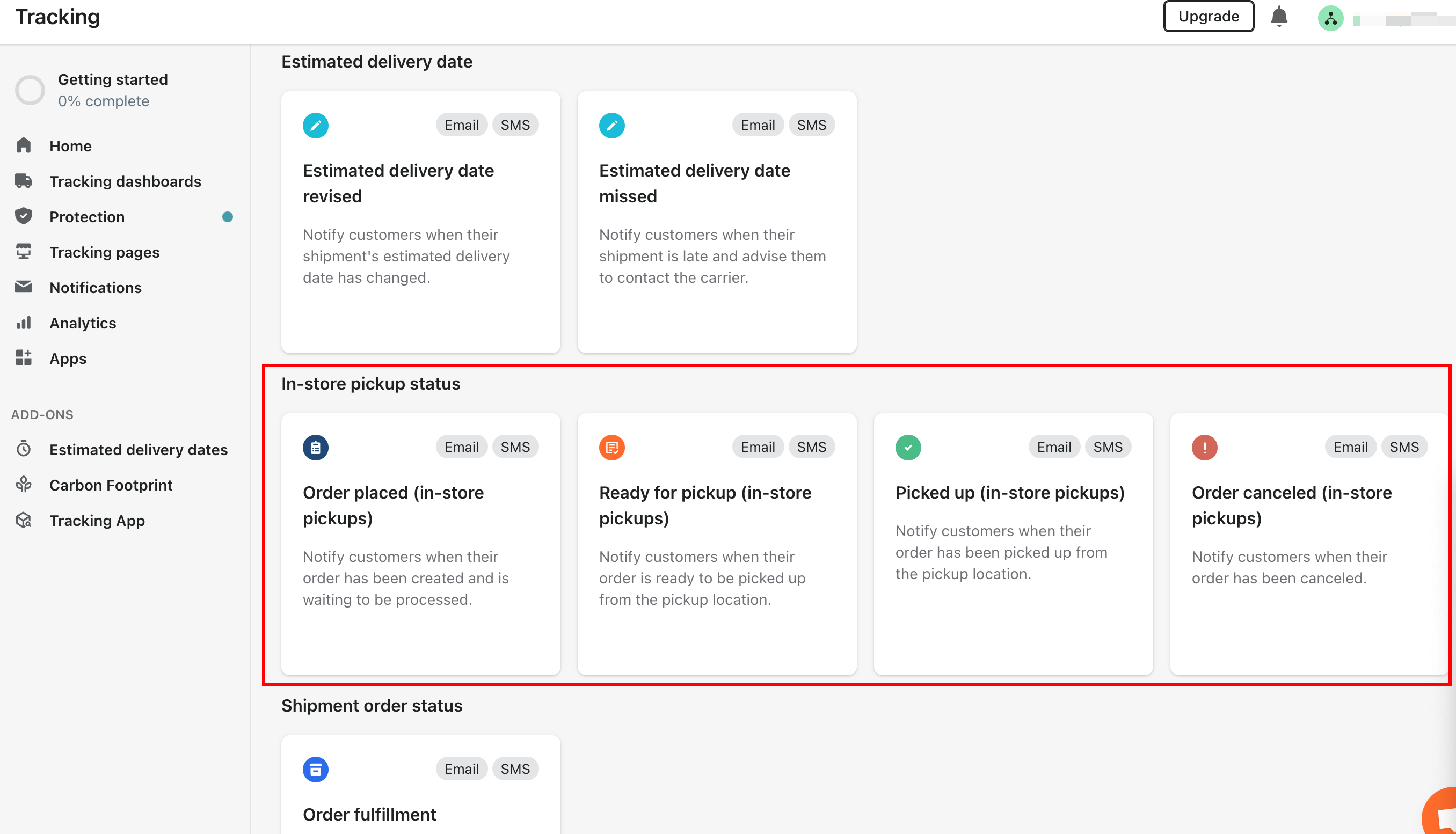Open Tracking pages in sidebar
The image size is (1456, 834).
(104, 252)
